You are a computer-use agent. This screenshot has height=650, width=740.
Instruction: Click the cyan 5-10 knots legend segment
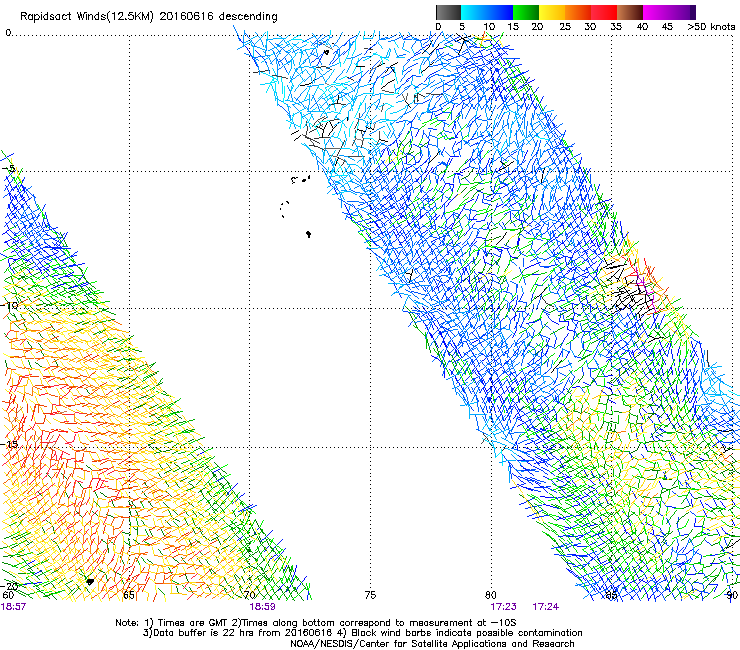click(x=474, y=12)
